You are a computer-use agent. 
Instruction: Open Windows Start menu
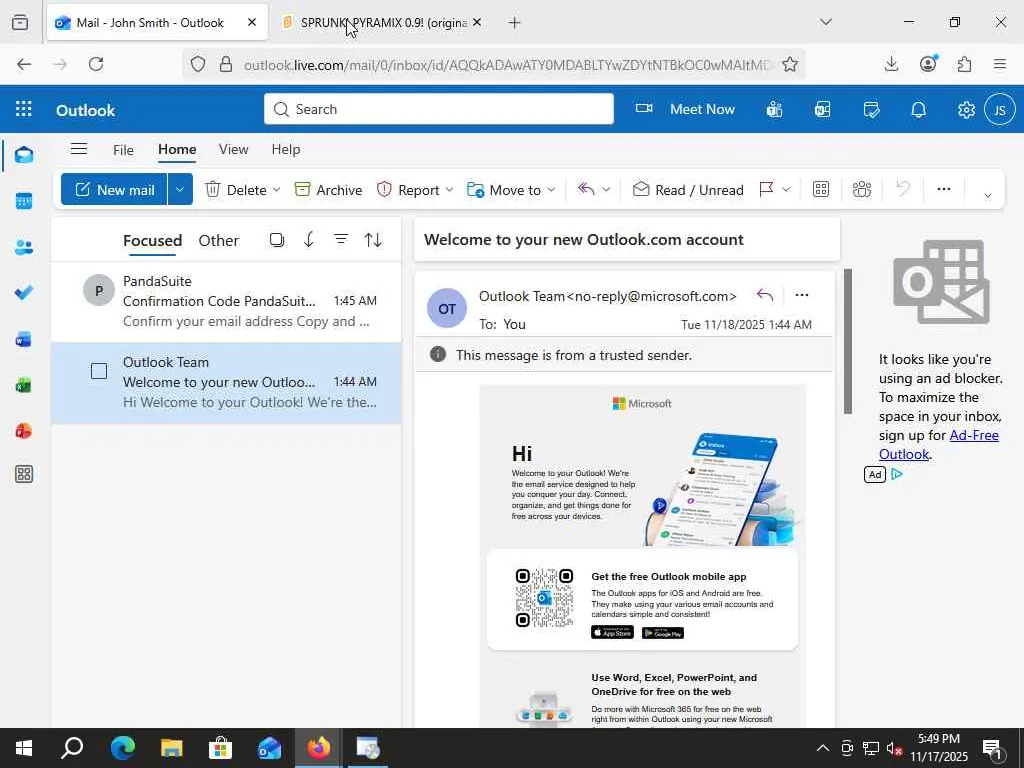coord(24,748)
